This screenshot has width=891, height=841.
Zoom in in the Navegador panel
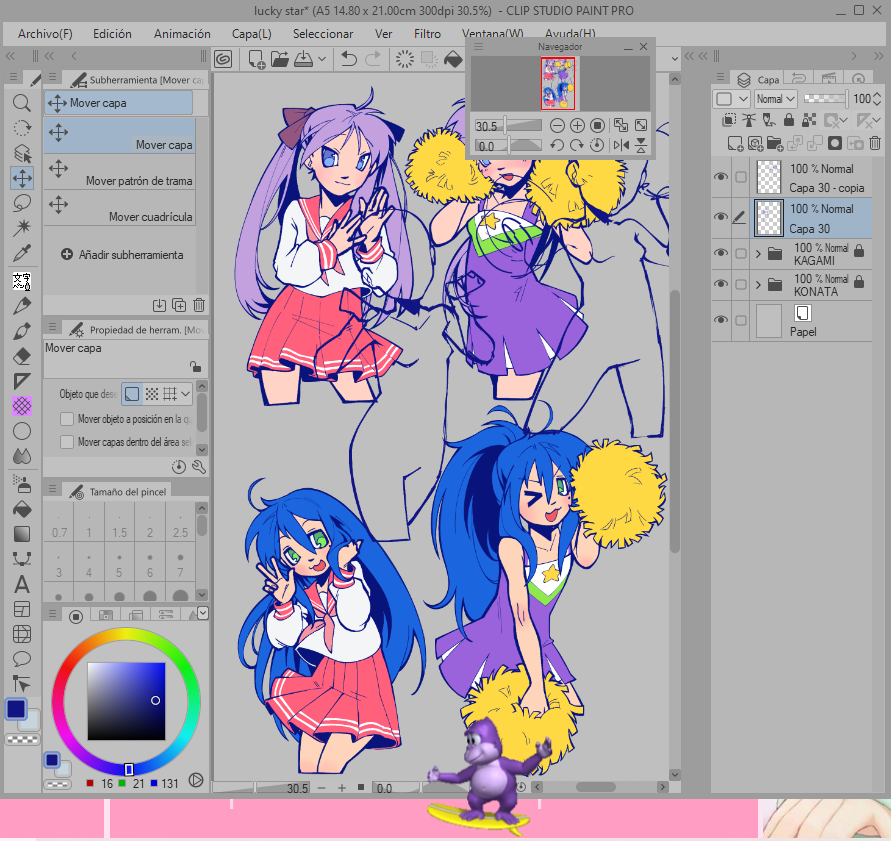pos(577,126)
